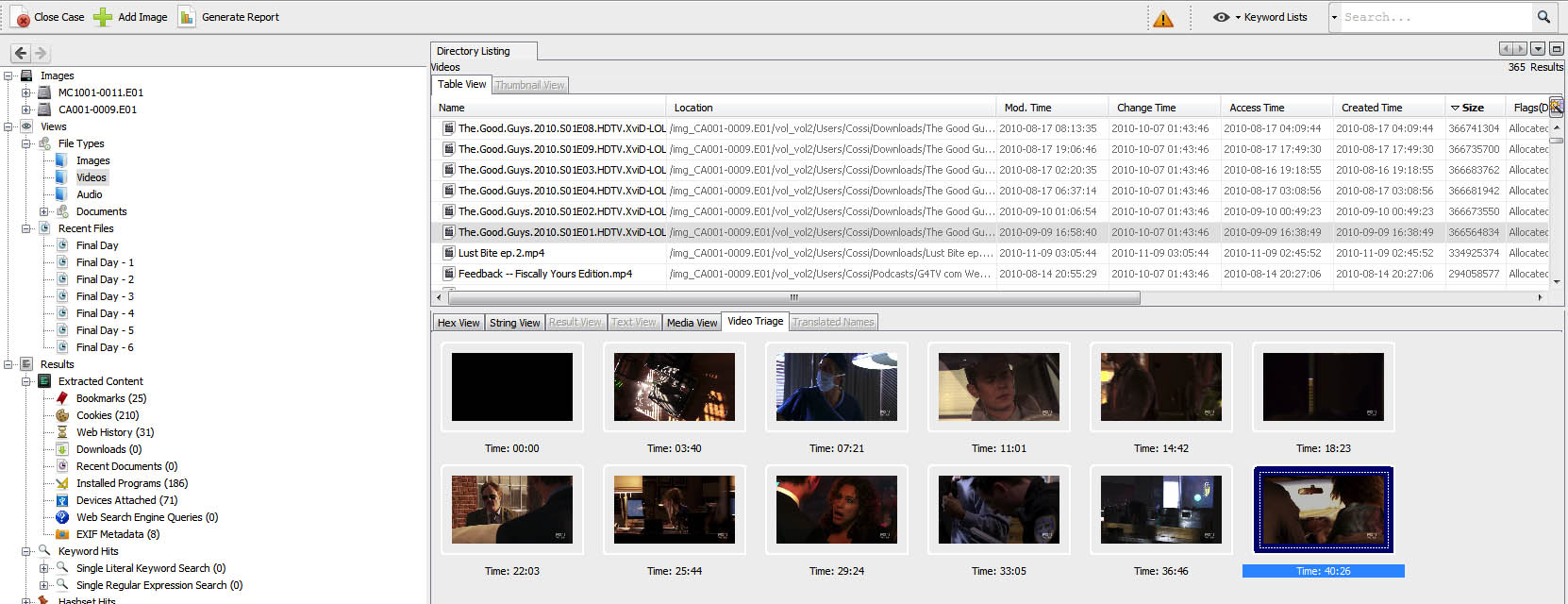
Task: Select the MC1001-0011.E01 disk image
Action: pyautogui.click(x=101, y=92)
